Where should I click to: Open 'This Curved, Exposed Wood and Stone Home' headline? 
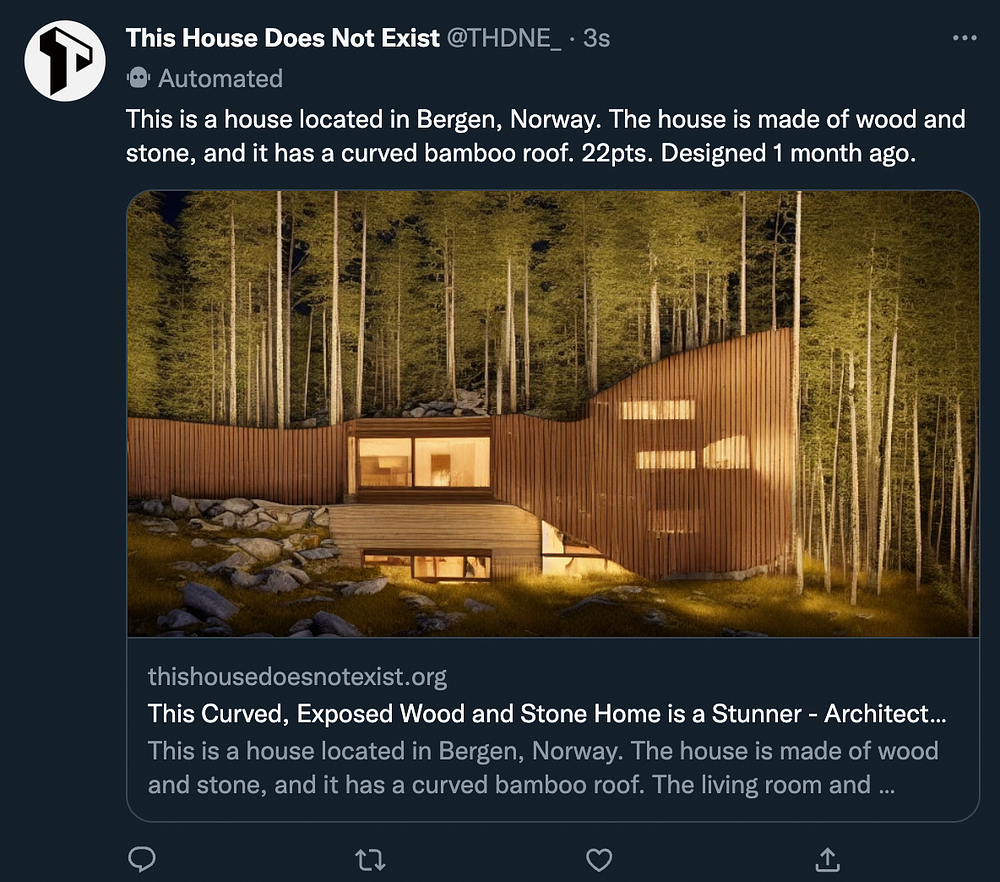tap(547, 714)
